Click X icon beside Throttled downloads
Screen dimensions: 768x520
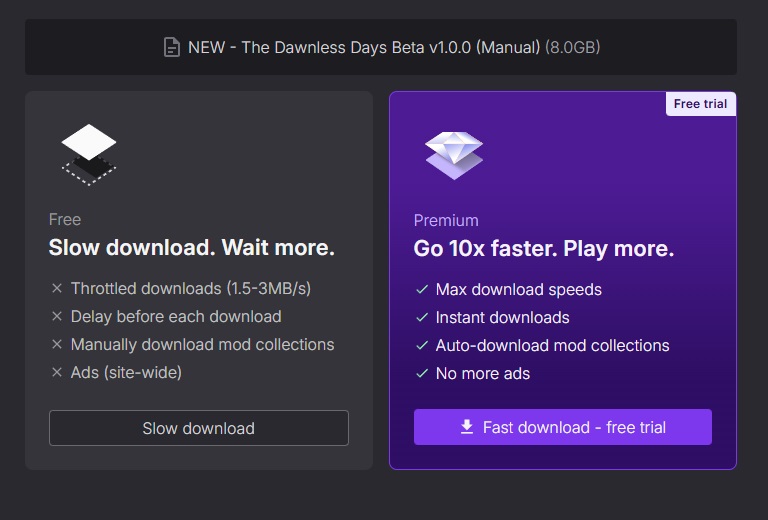pos(57,289)
